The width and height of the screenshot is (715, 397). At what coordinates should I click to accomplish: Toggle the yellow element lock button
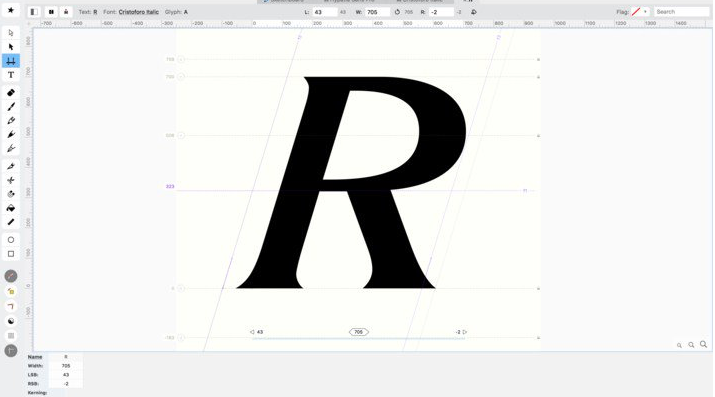point(11,291)
